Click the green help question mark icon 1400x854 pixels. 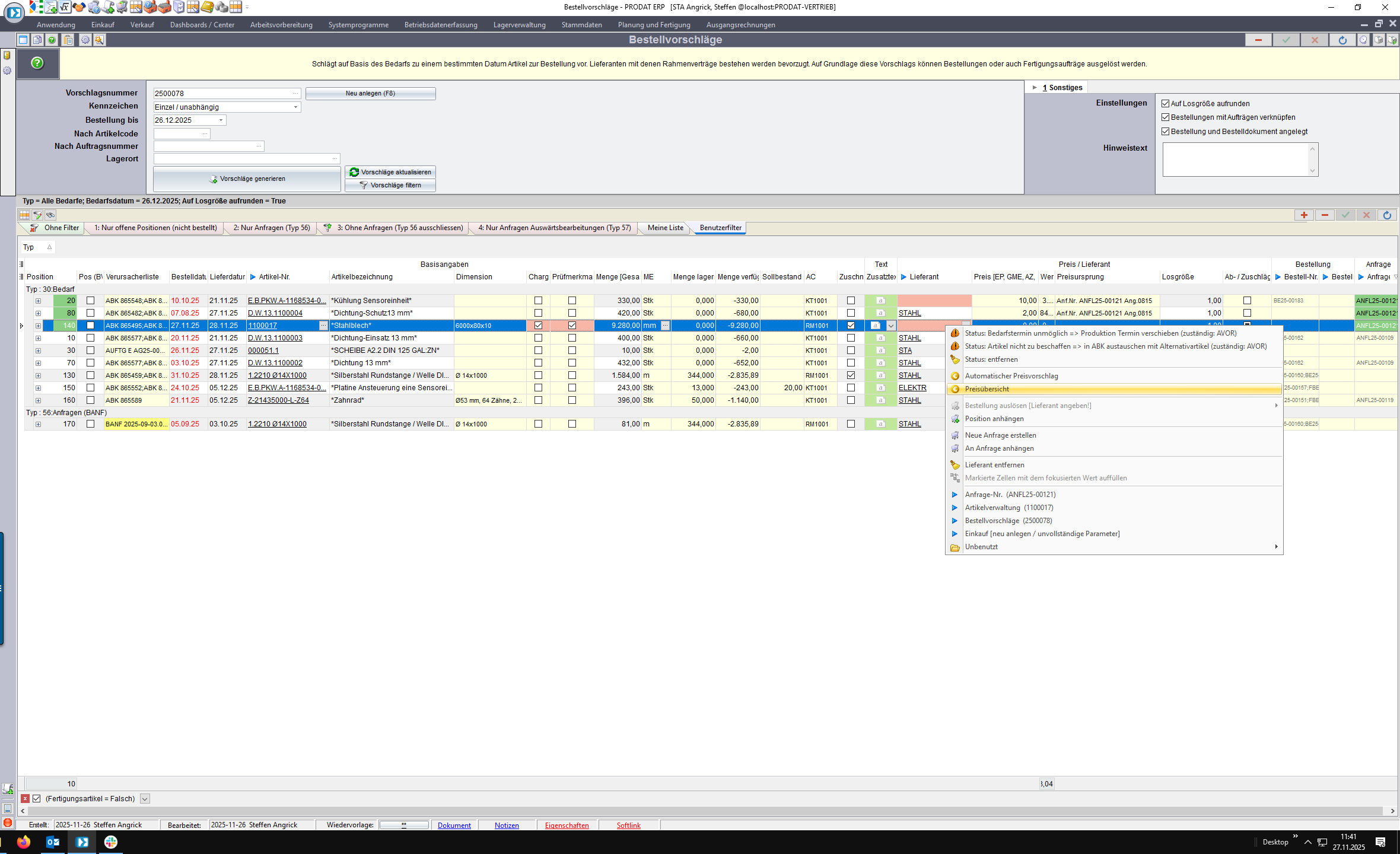click(x=37, y=63)
